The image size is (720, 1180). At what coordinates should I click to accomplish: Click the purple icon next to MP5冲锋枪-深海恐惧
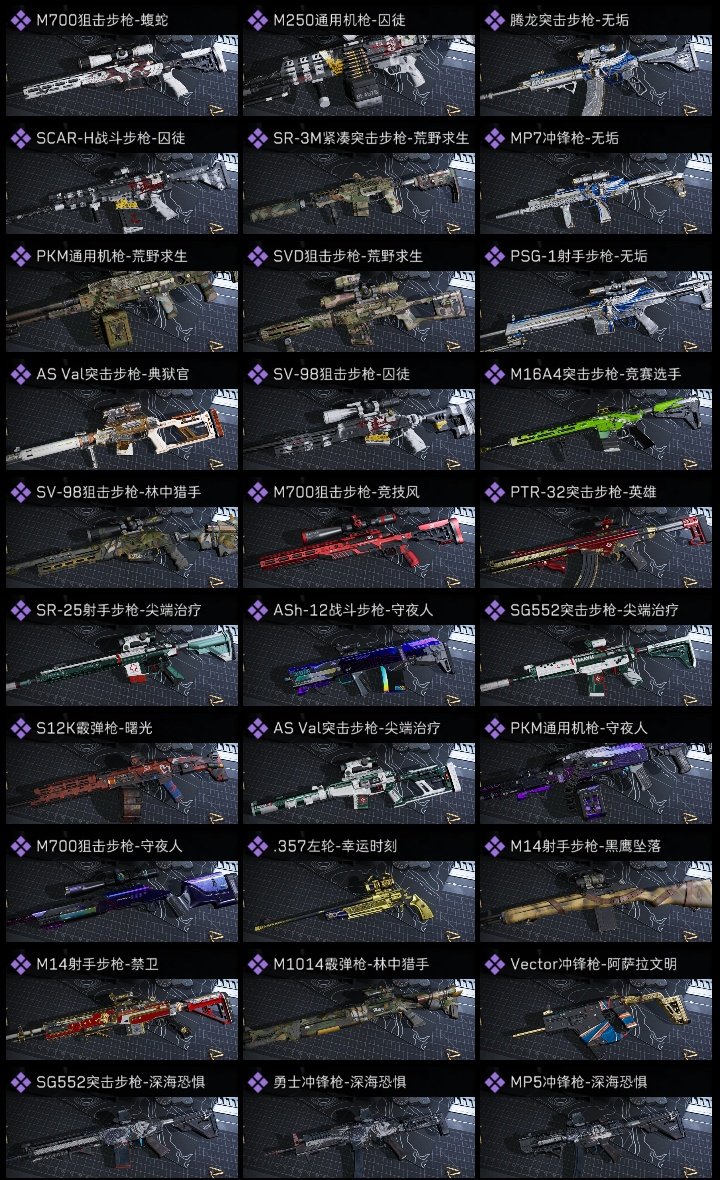[x=494, y=1082]
